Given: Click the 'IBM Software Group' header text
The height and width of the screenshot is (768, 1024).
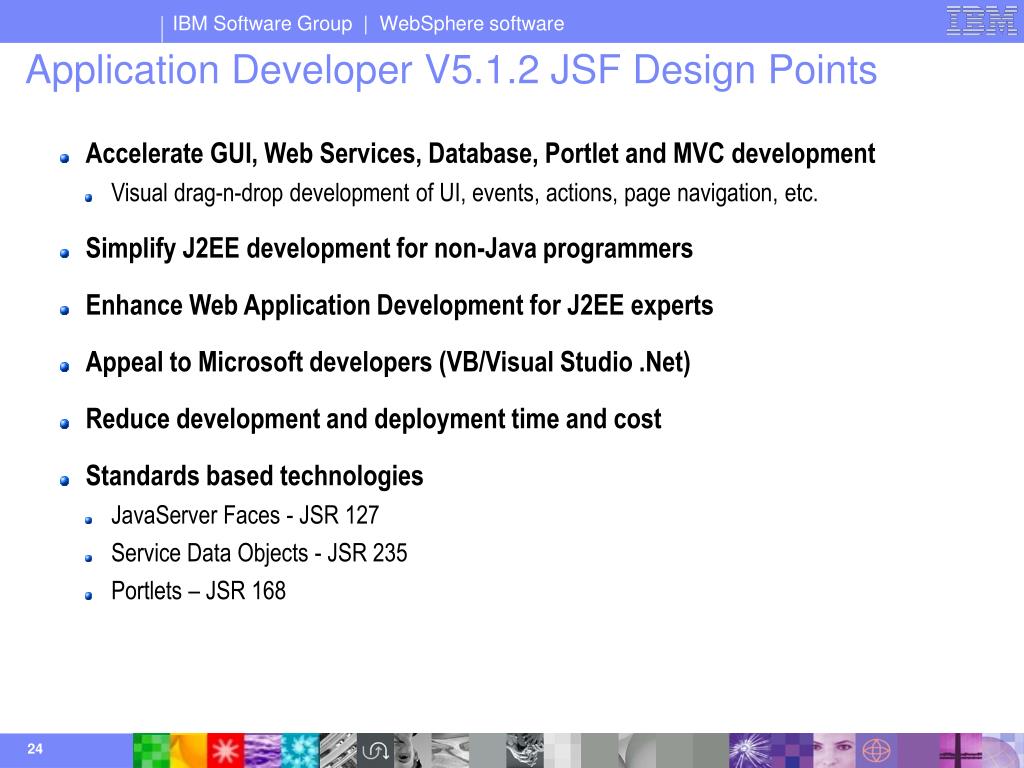Looking at the screenshot, I should [x=262, y=24].
